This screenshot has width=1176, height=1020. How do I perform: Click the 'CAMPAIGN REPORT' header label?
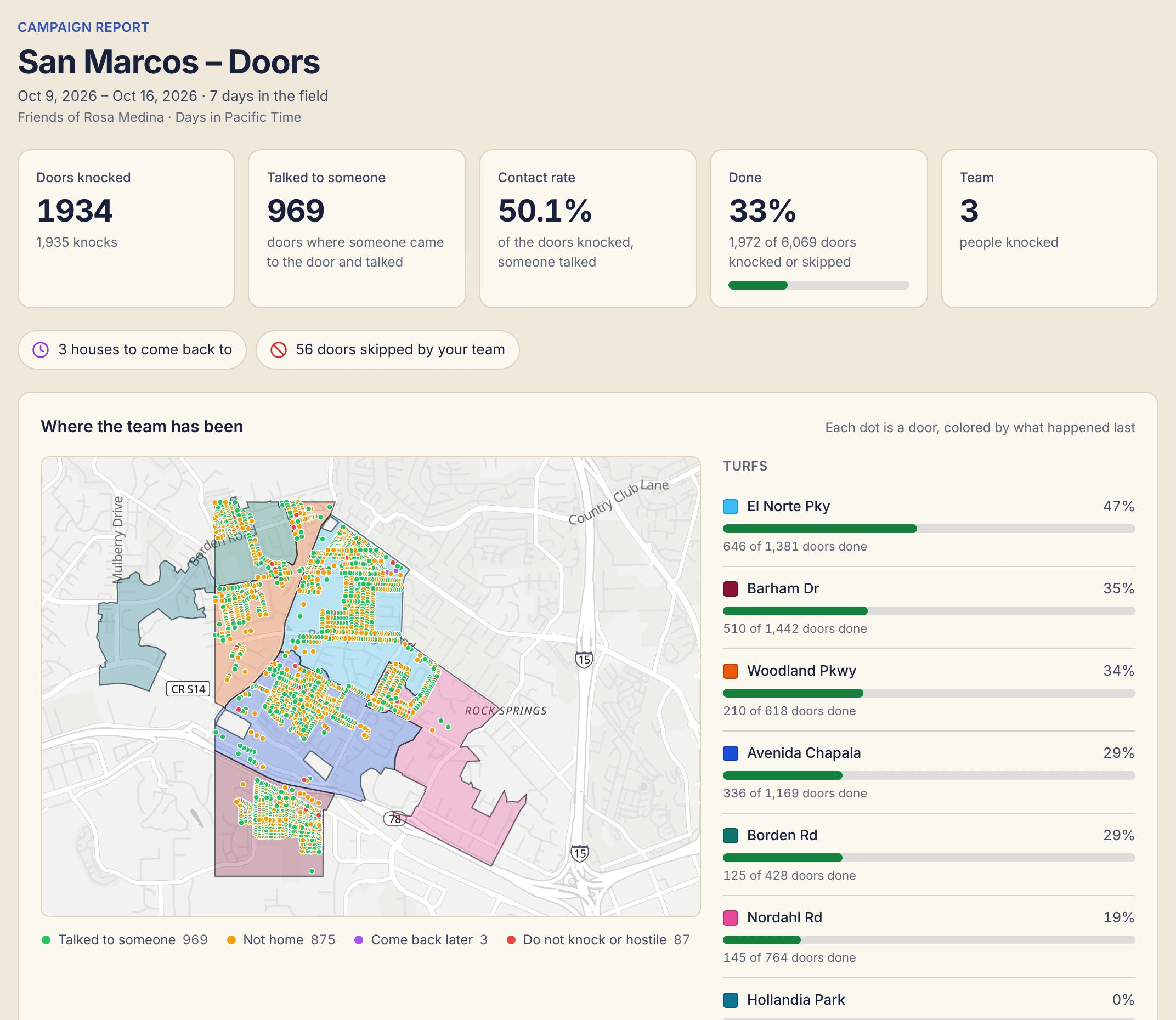[x=84, y=27]
